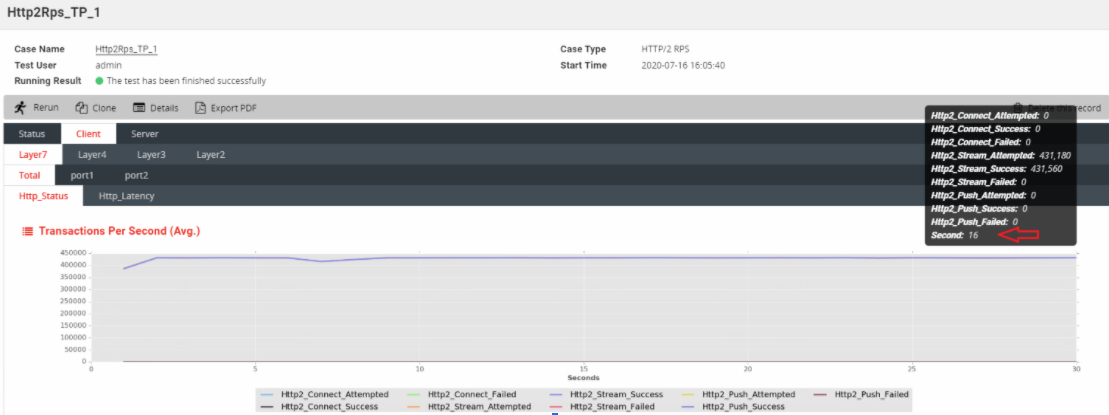The width and height of the screenshot is (1109, 415).
Task: Toggle Http2_Push_Success series in legend
Action: [733, 407]
